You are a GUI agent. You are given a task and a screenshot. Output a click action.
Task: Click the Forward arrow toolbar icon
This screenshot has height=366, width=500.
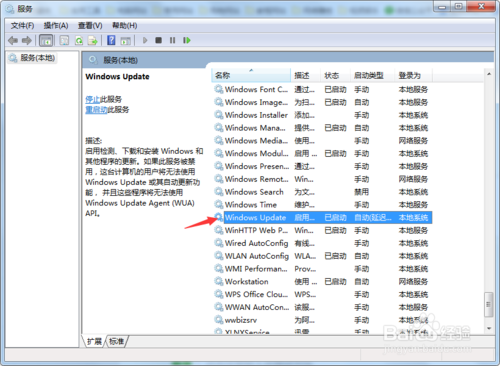[27, 40]
